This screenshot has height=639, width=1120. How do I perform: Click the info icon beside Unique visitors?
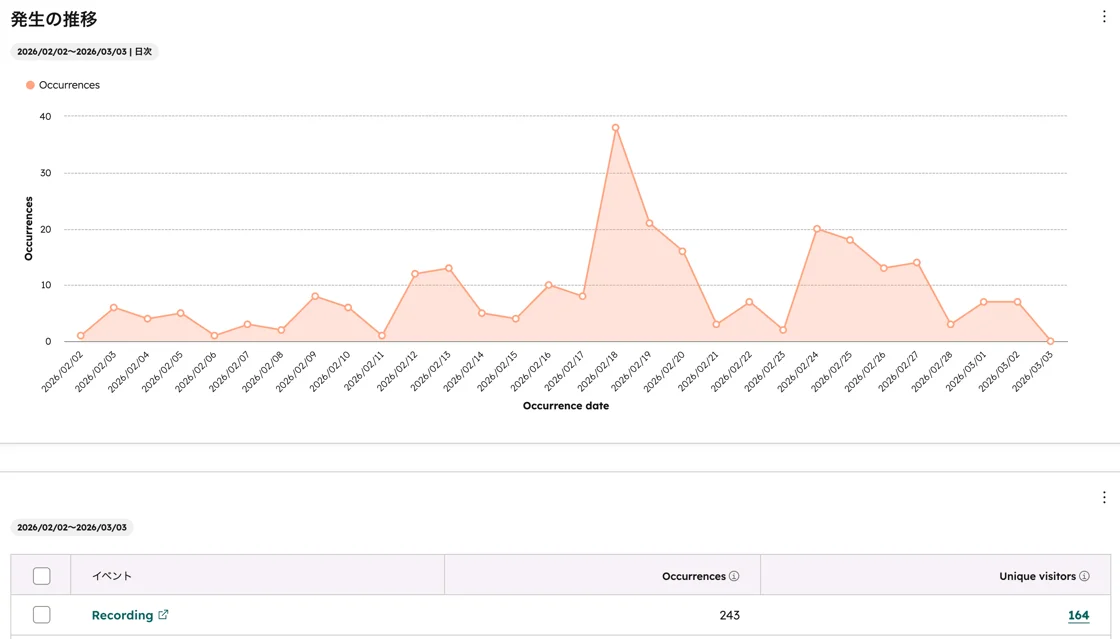pos(1084,576)
